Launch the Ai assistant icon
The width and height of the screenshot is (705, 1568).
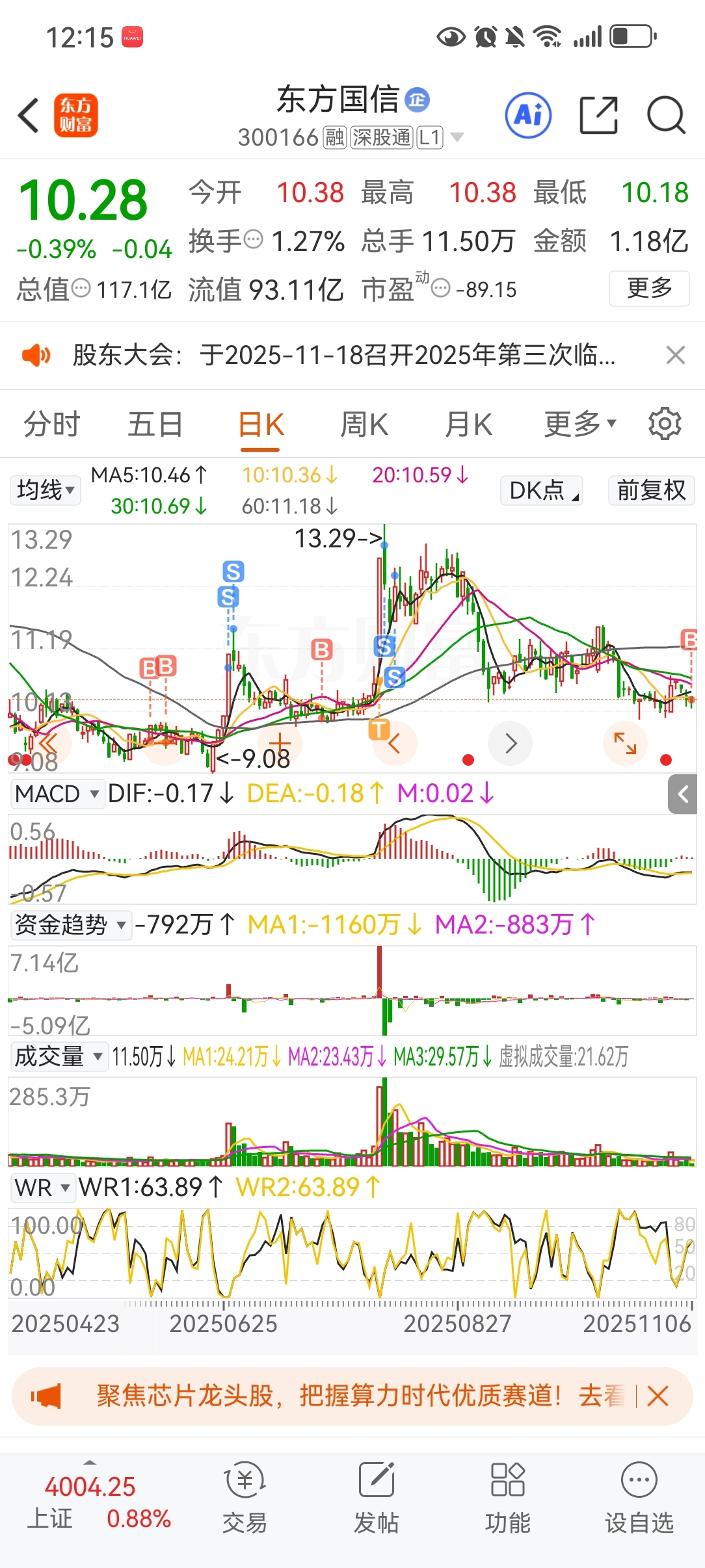(x=528, y=116)
